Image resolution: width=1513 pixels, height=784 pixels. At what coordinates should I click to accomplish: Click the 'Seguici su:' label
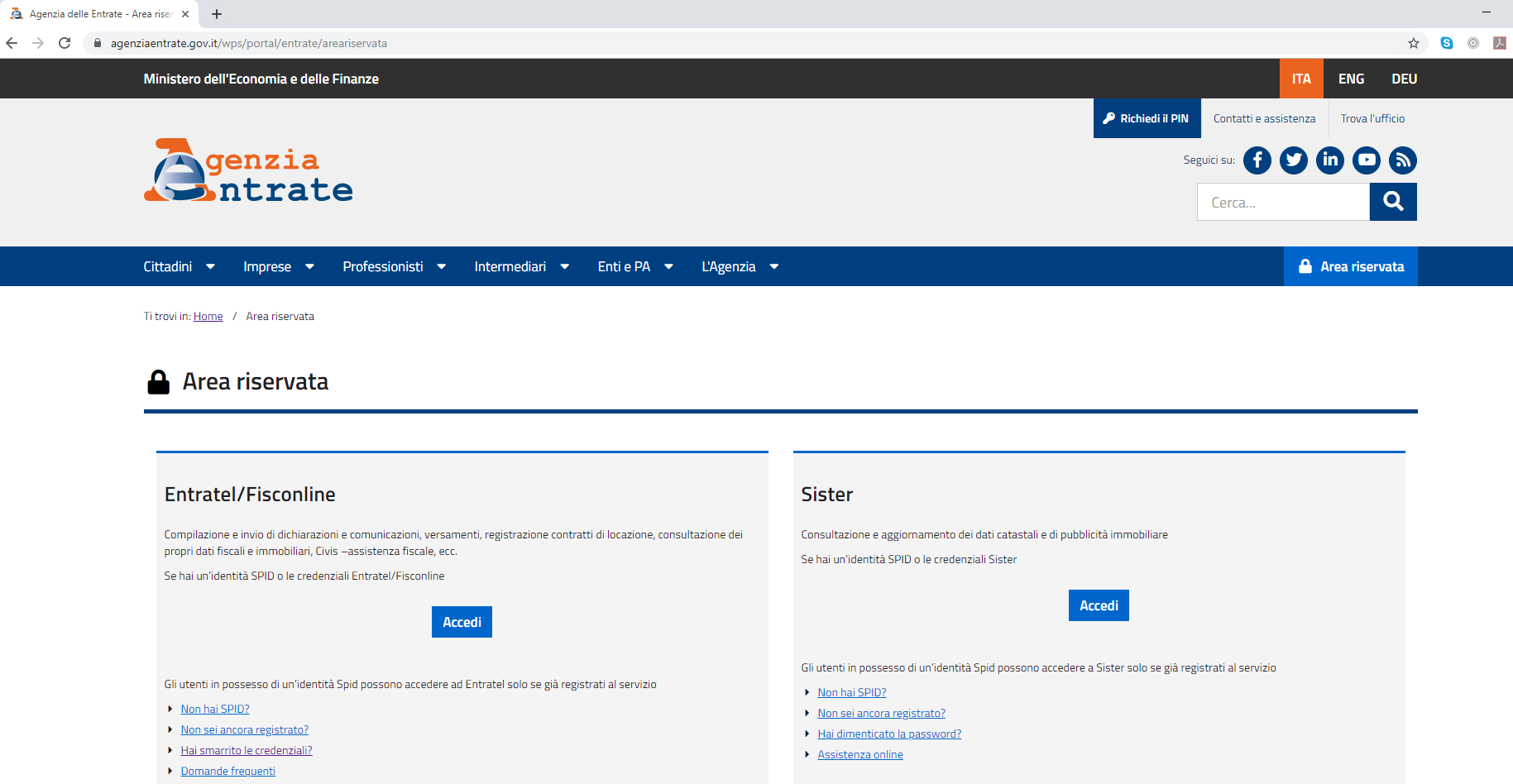coord(1209,160)
